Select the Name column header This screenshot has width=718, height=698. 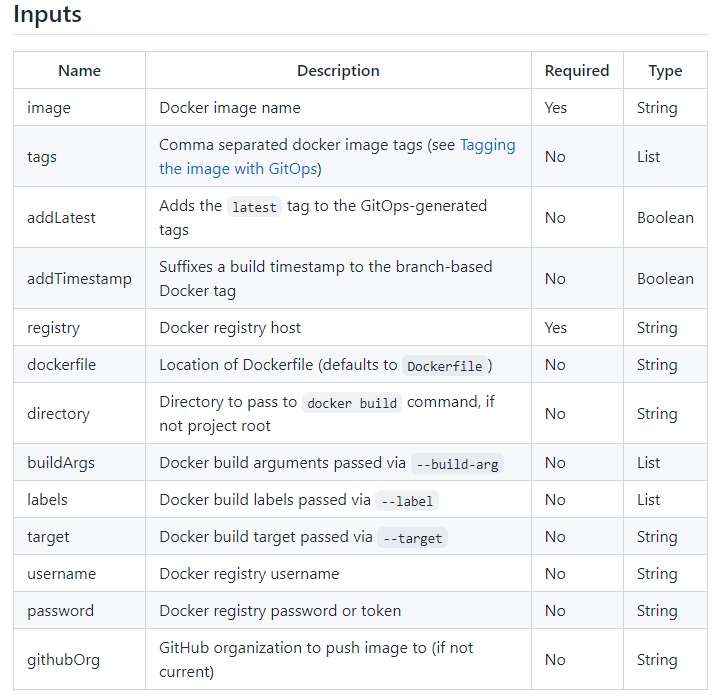(x=79, y=71)
